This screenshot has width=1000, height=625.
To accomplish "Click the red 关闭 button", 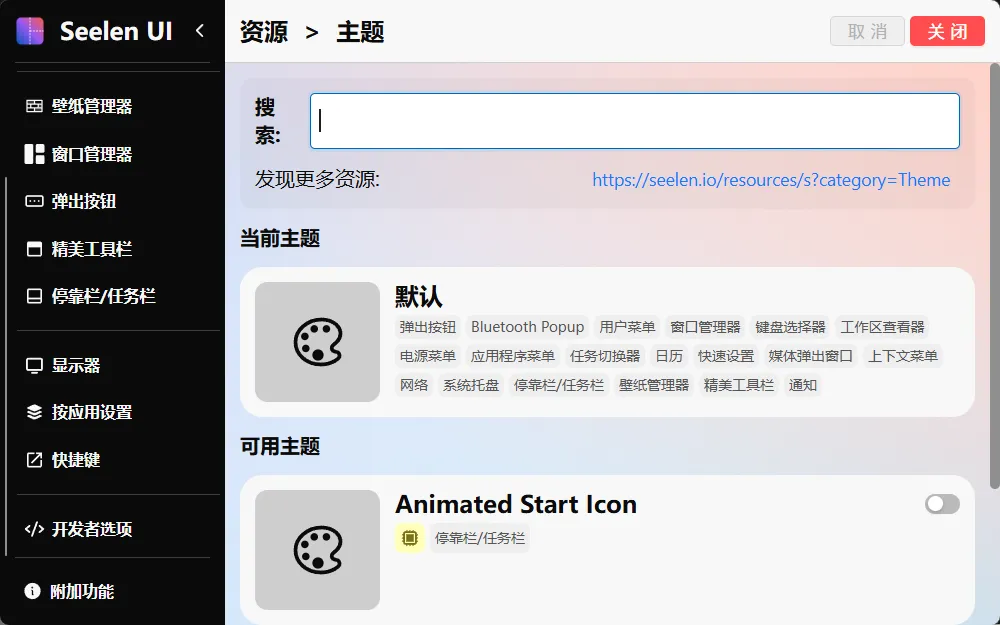I will [947, 31].
